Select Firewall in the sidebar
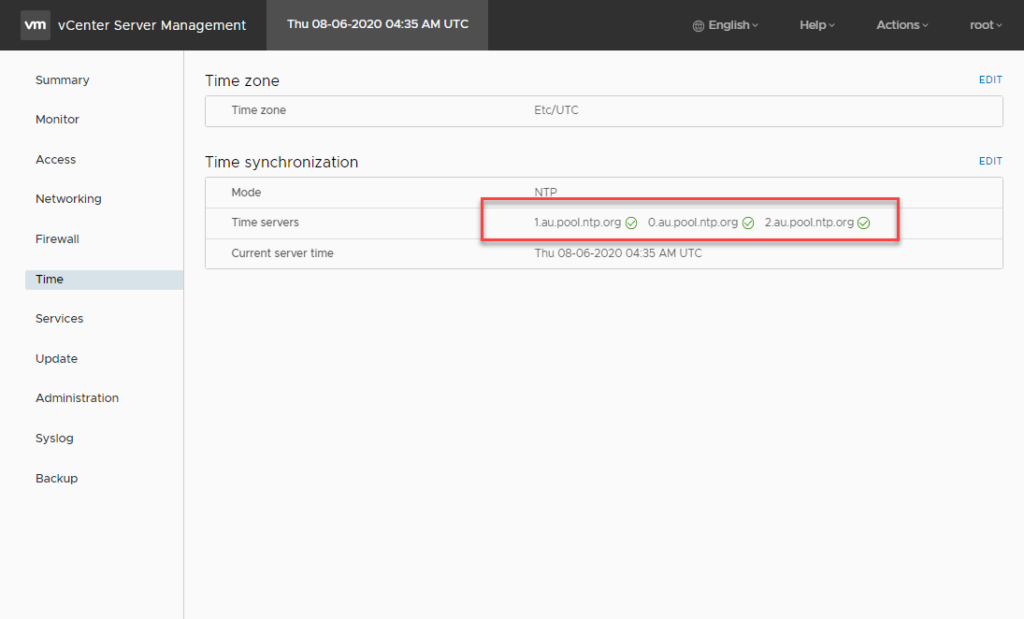The width and height of the screenshot is (1024, 619). point(57,239)
